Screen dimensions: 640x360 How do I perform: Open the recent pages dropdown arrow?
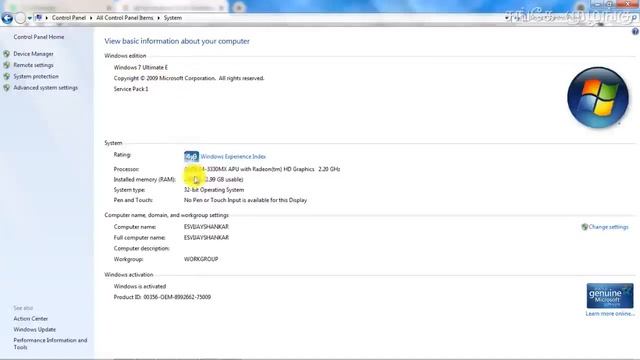[x=29, y=18]
